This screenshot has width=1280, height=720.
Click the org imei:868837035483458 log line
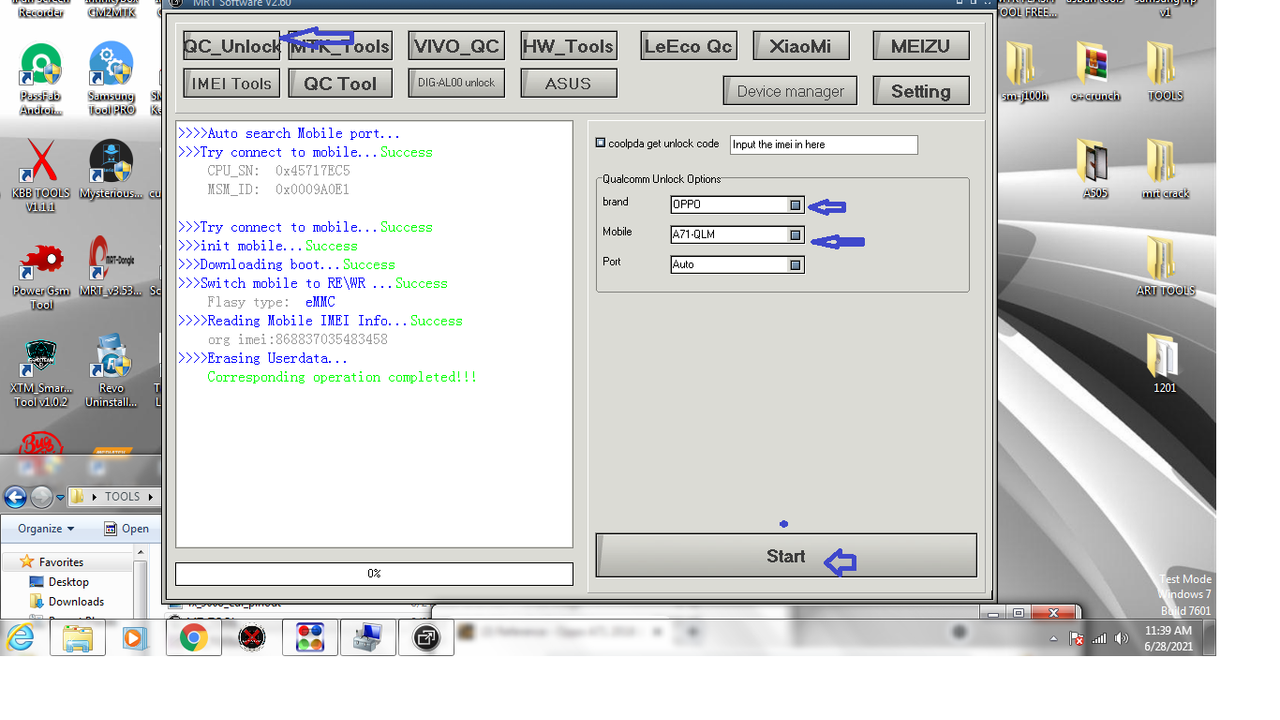[x=297, y=340]
